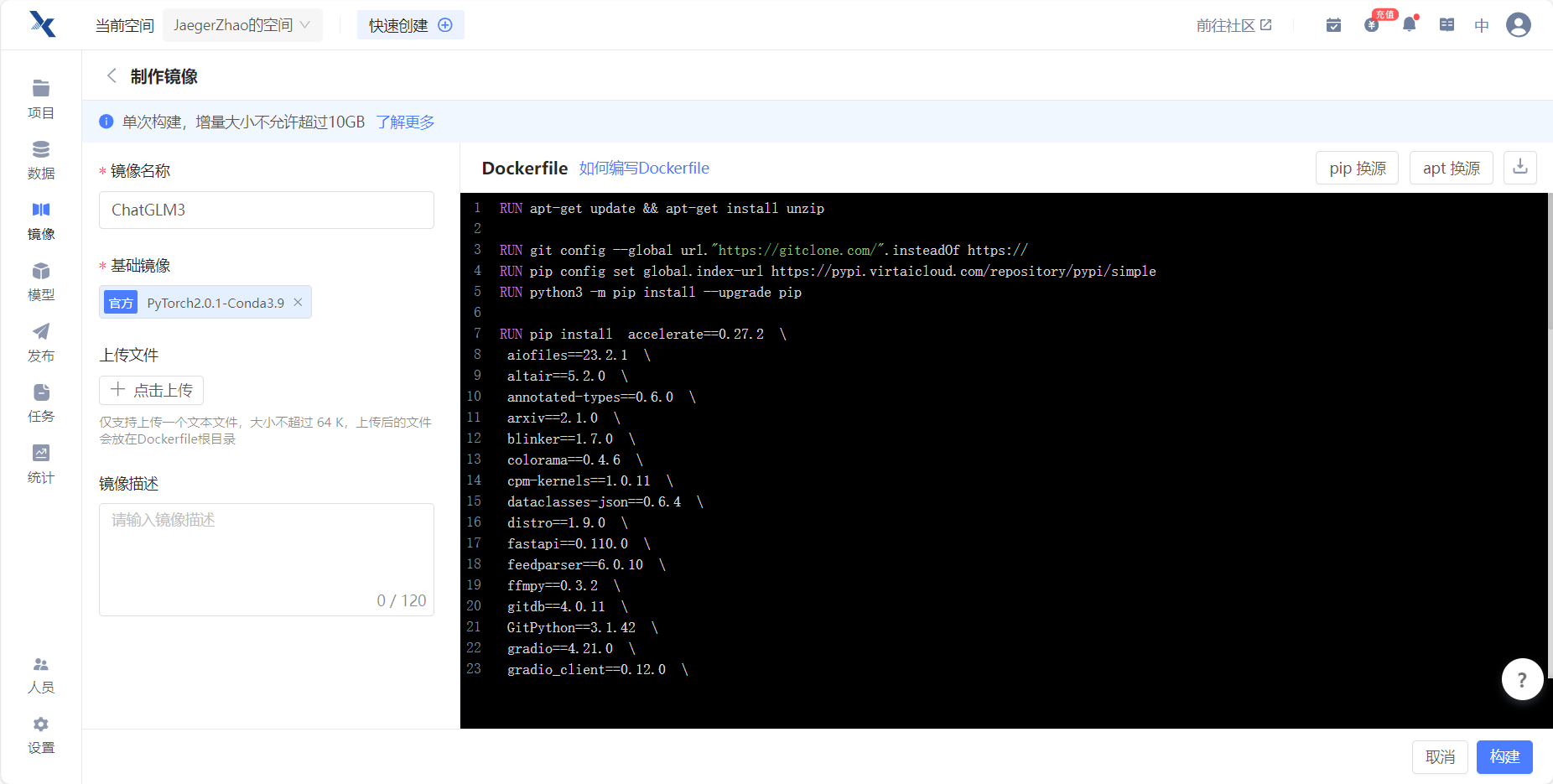
Task: Click the 'feedparser==6.0.10' line
Action: click(x=586, y=564)
